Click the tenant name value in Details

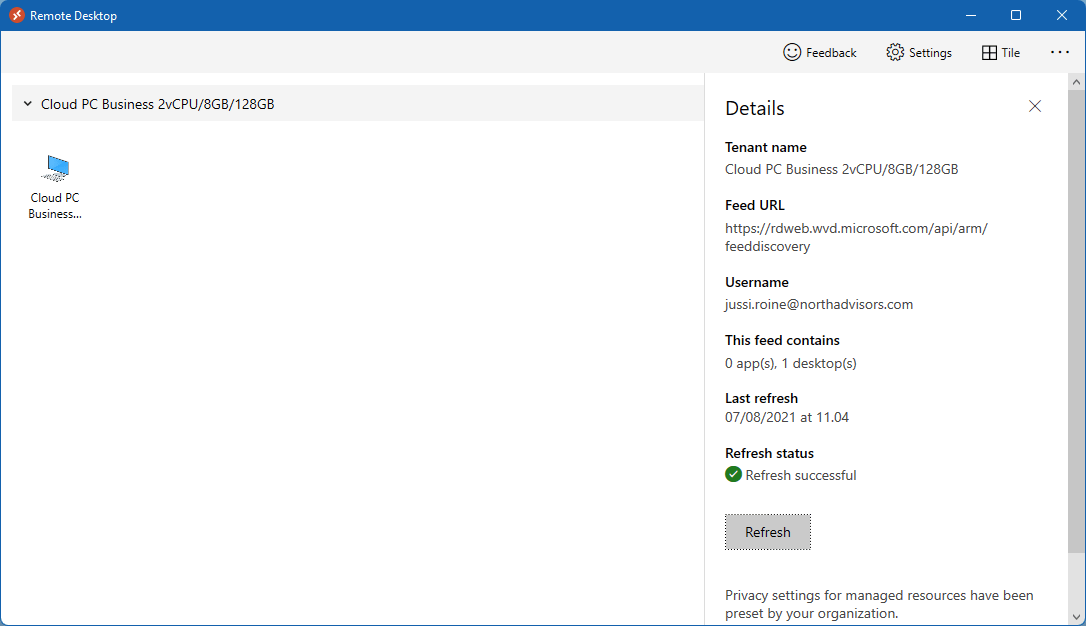tap(842, 169)
